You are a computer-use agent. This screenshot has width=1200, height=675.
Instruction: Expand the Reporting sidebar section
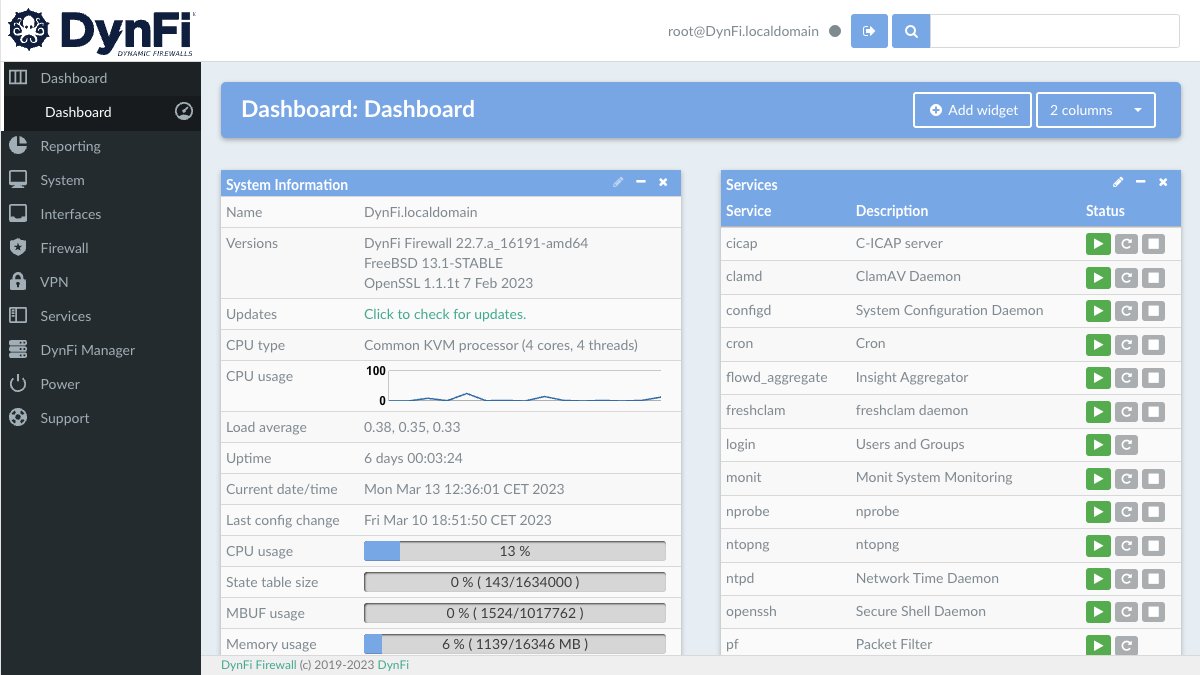(x=70, y=146)
